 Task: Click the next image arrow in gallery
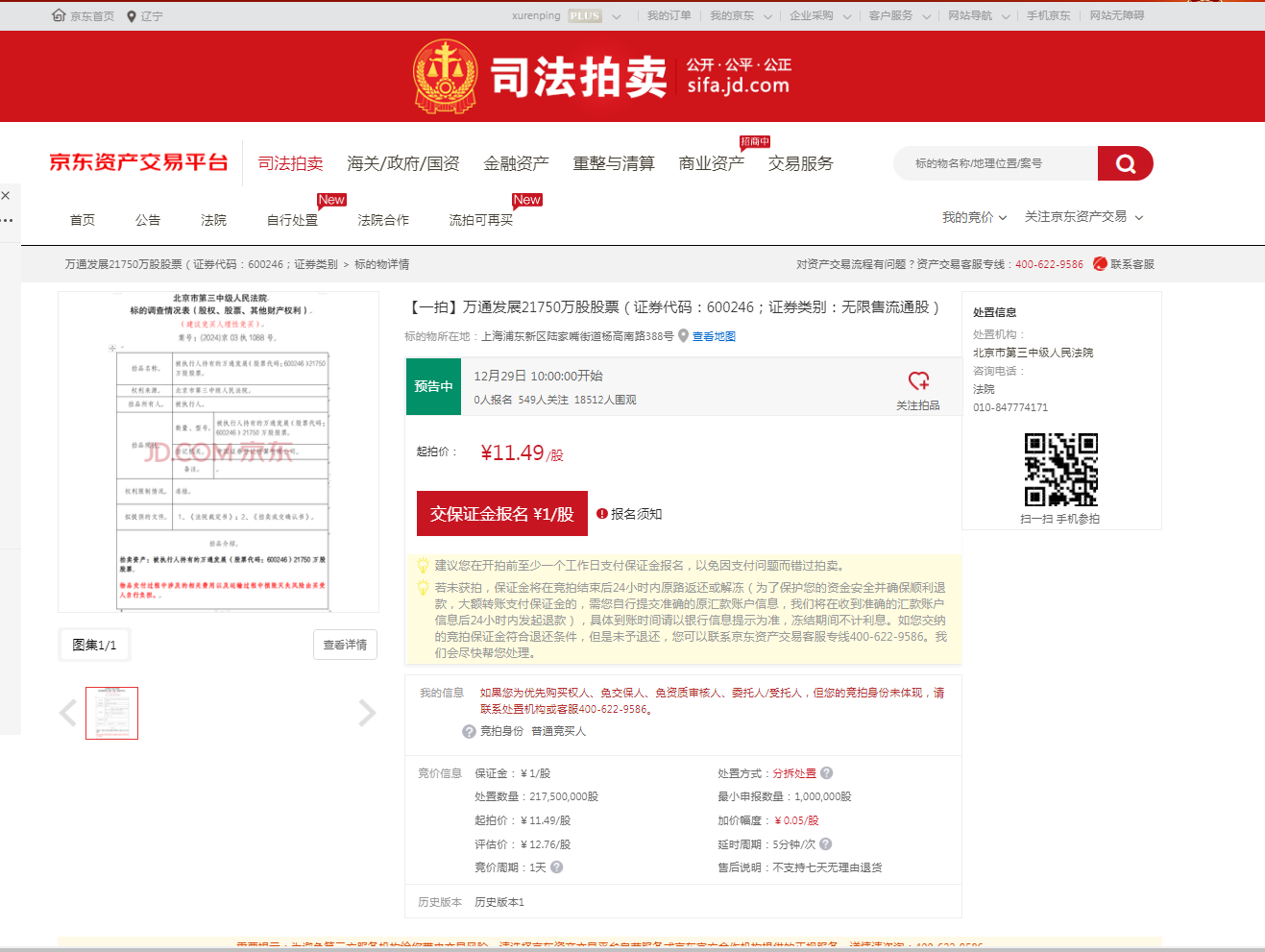click(x=367, y=713)
